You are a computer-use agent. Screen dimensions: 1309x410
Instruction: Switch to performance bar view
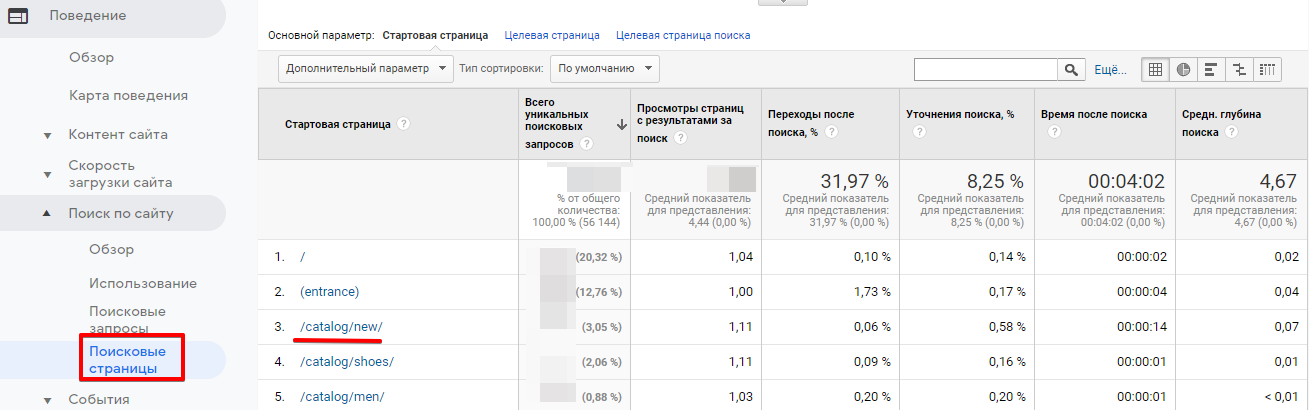[x=1211, y=69]
